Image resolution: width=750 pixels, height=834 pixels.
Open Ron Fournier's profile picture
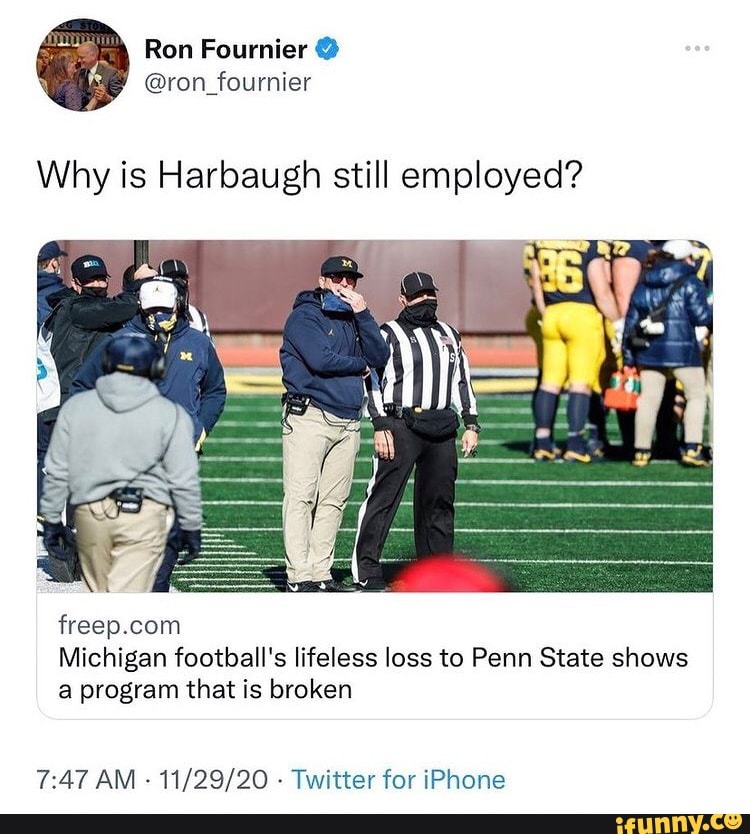pyautogui.click(x=84, y=62)
